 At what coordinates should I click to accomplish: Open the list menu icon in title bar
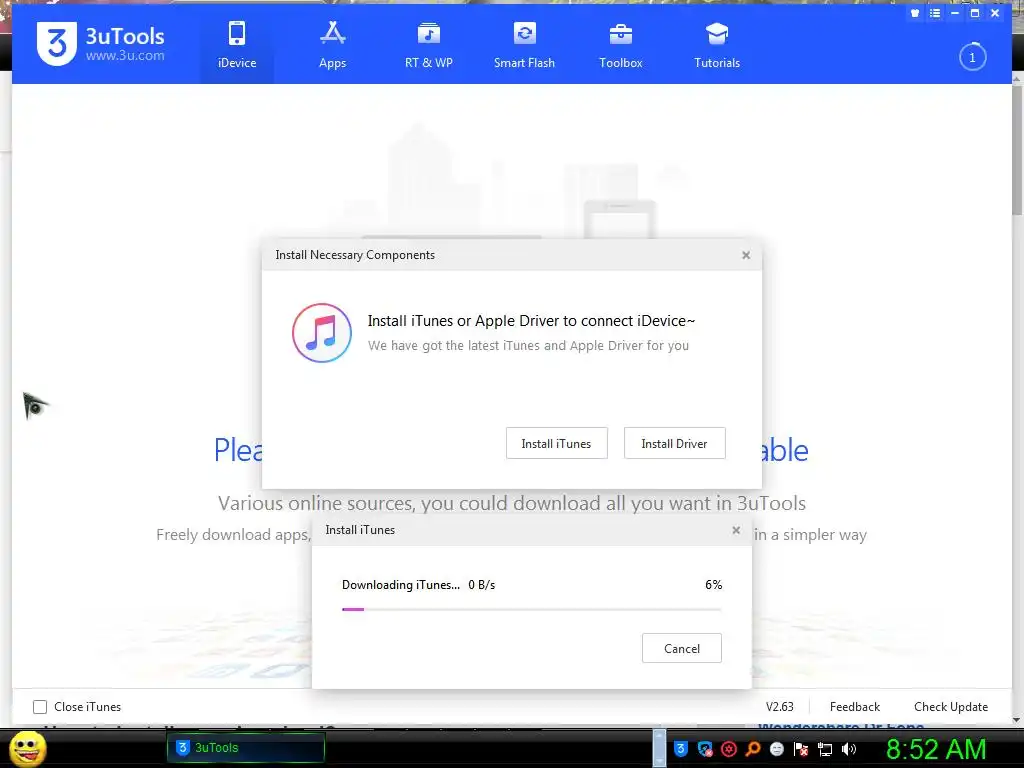click(935, 13)
